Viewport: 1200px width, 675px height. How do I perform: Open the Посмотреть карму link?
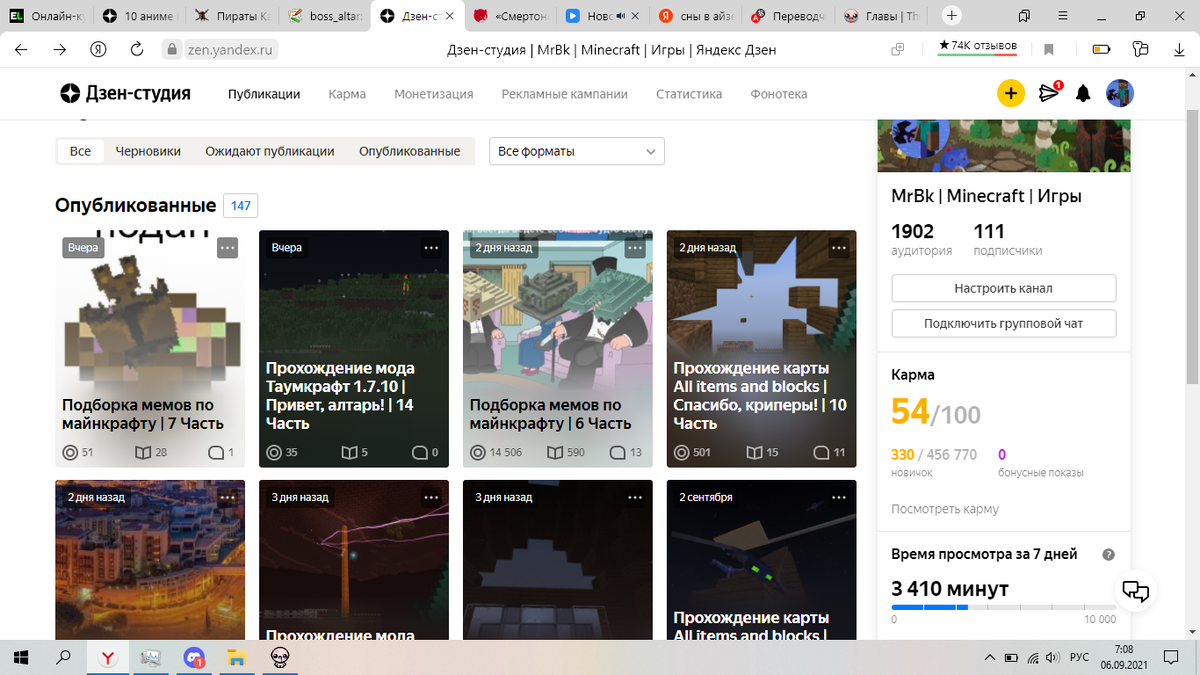945,509
